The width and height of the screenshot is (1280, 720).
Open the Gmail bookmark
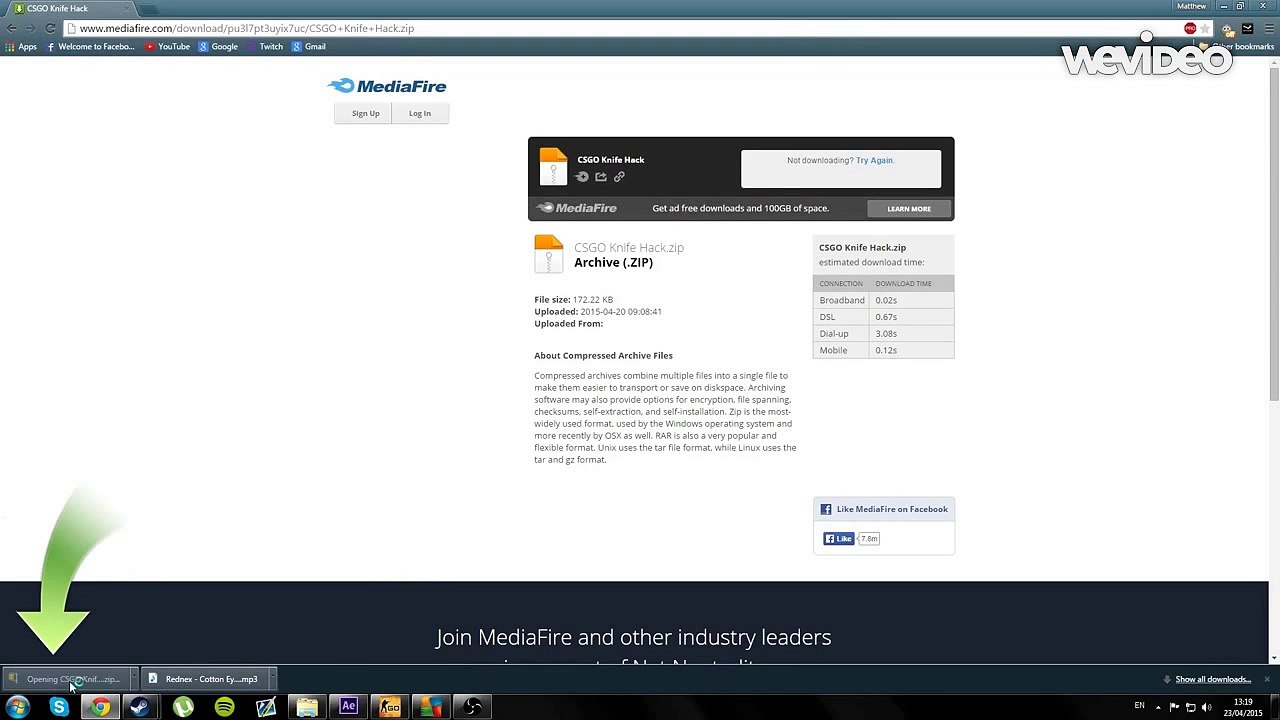[x=308, y=46]
